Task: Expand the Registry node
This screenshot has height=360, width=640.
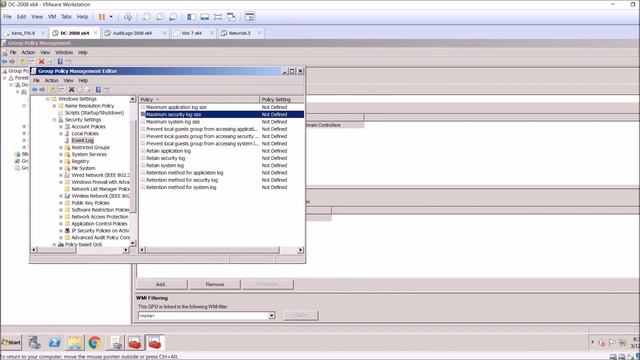Action: 61,161
